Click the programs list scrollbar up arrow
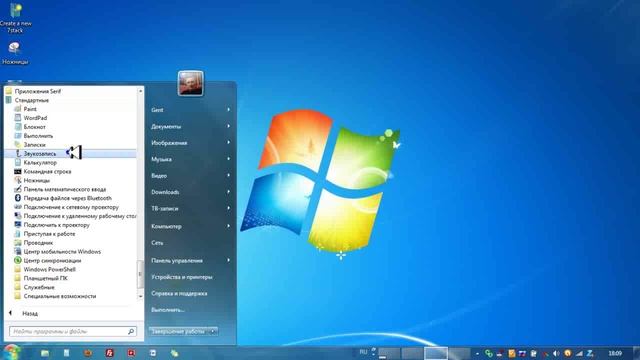The width and height of the screenshot is (640, 360). pyautogui.click(x=140, y=91)
